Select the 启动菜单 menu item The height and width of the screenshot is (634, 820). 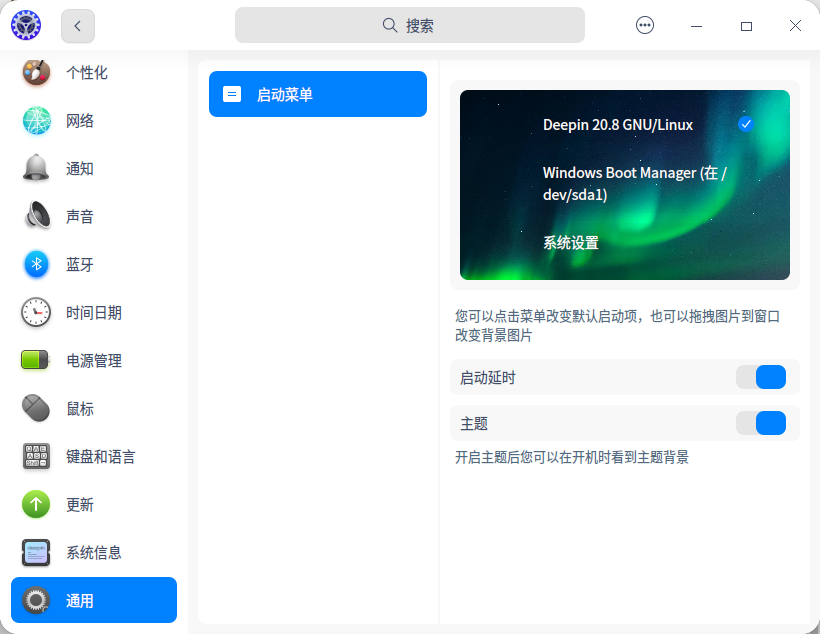pos(318,94)
